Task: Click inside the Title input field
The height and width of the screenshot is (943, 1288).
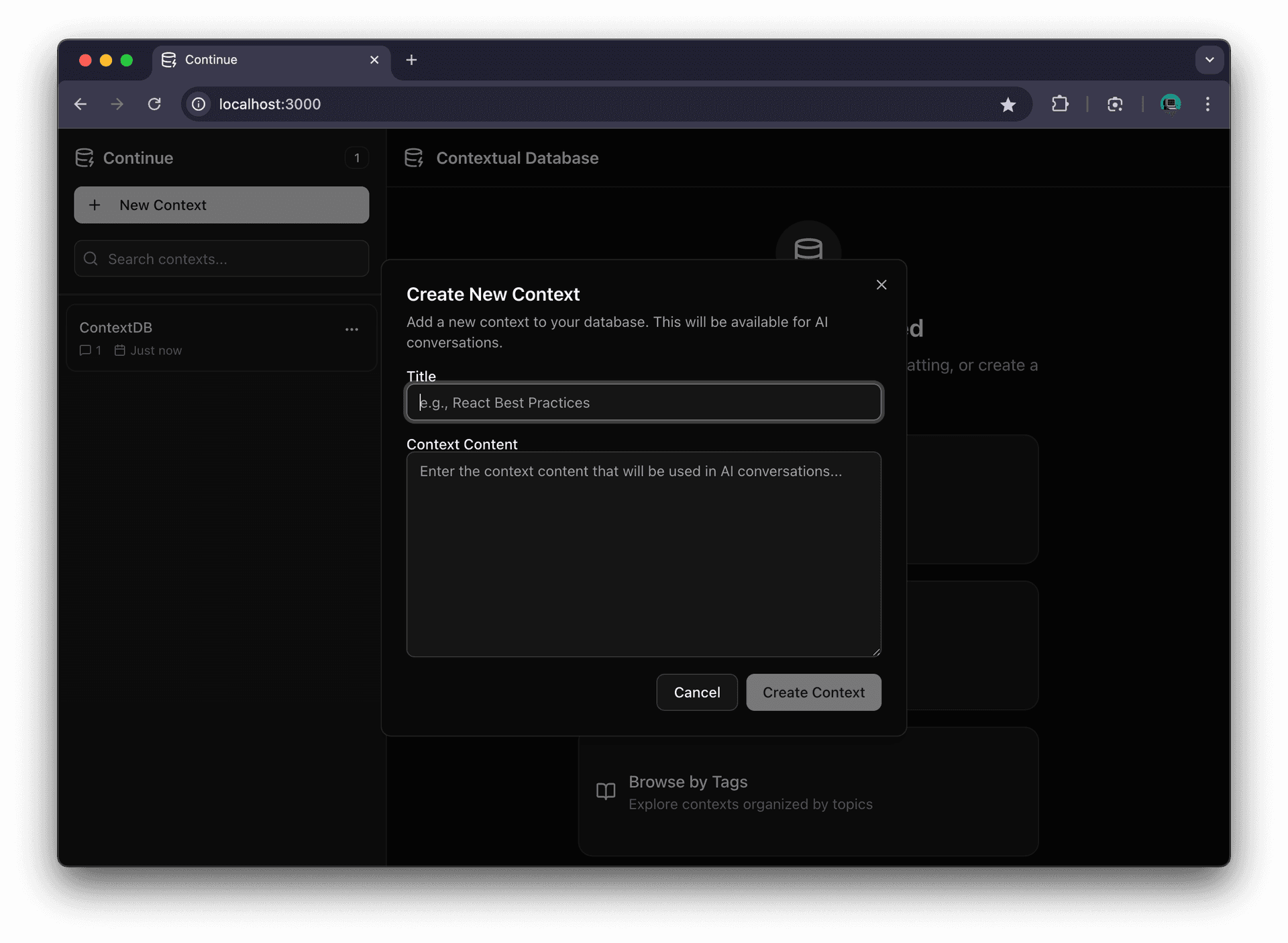Action: tap(643, 403)
